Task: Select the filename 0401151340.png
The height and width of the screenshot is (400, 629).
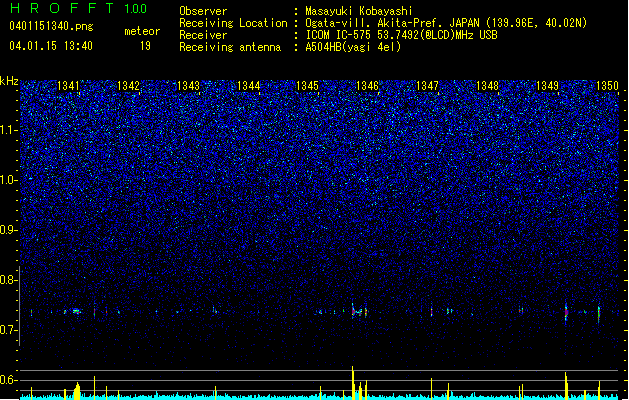Action: (51, 26)
